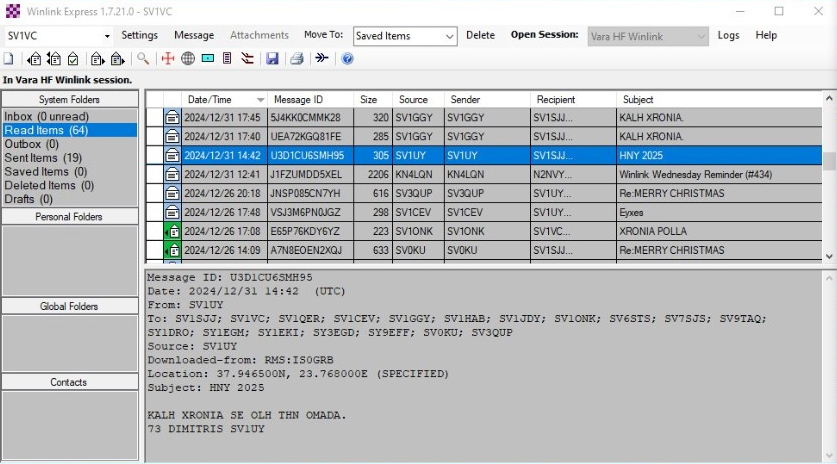Click the Date/Time sort arrow
This screenshot has width=837, height=464.
coord(260,100)
